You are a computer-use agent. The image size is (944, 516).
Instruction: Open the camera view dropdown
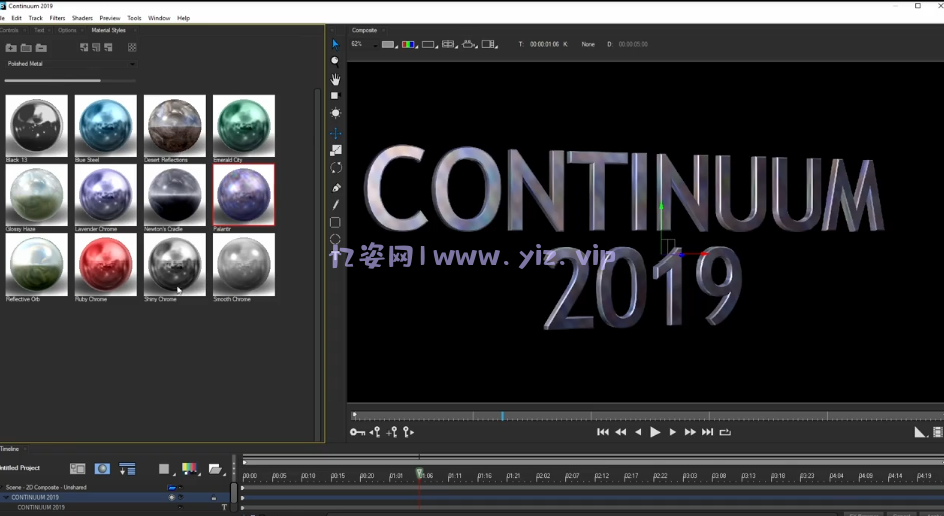[x=469, y=45]
